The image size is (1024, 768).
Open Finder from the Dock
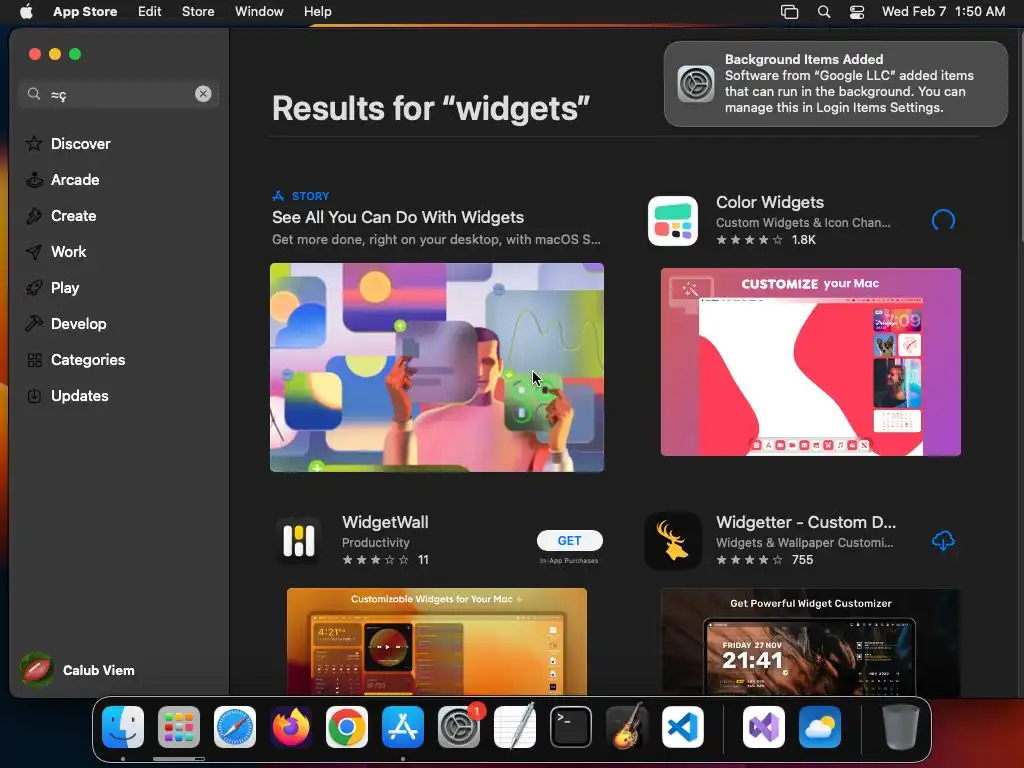click(x=123, y=727)
